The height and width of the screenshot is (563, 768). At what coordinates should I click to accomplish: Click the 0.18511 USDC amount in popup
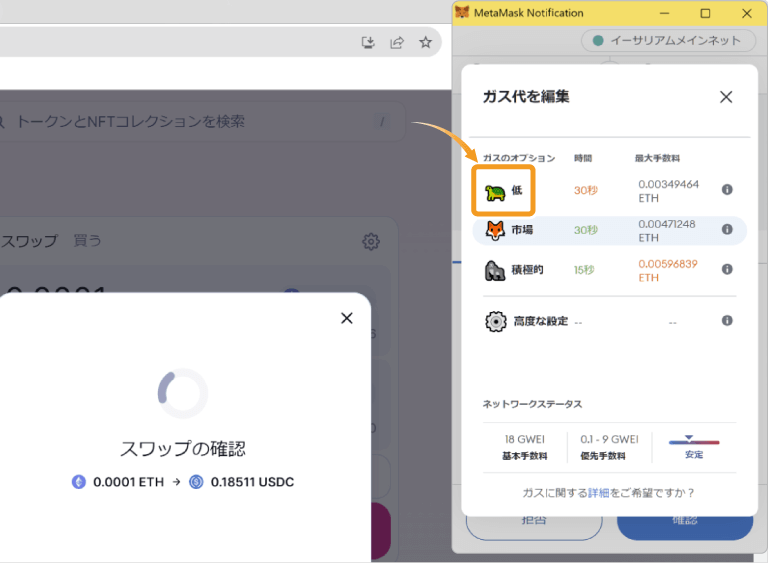pyautogui.click(x=252, y=482)
